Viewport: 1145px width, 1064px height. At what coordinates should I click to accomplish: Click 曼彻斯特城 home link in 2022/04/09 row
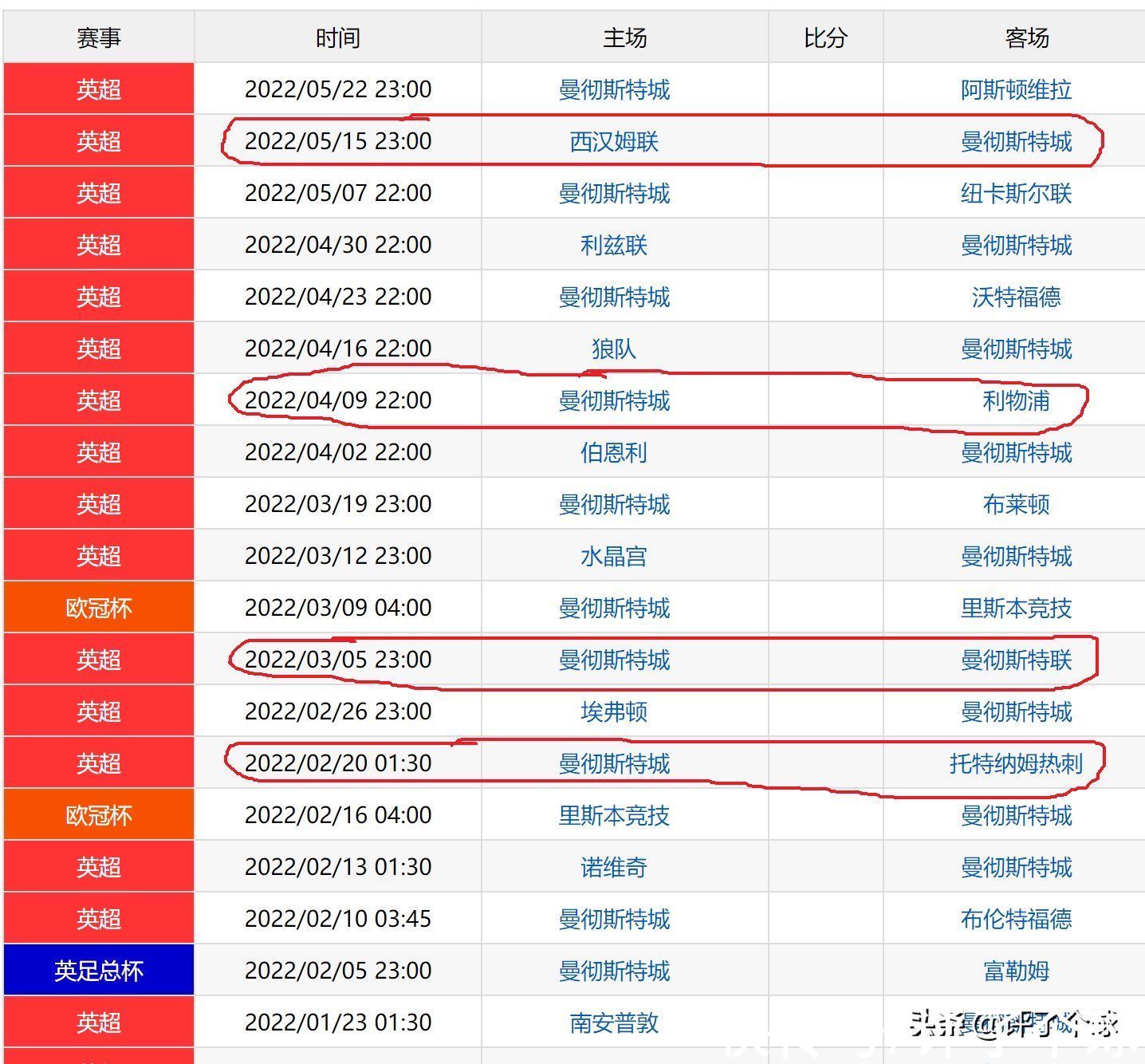click(x=614, y=400)
